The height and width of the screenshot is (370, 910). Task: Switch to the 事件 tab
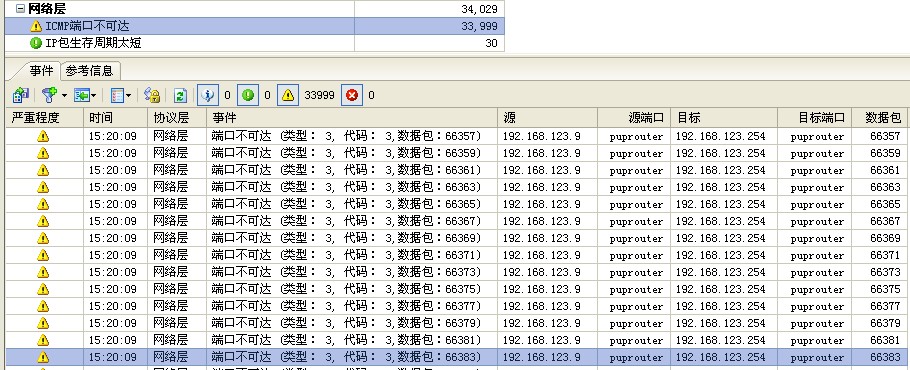[41, 71]
